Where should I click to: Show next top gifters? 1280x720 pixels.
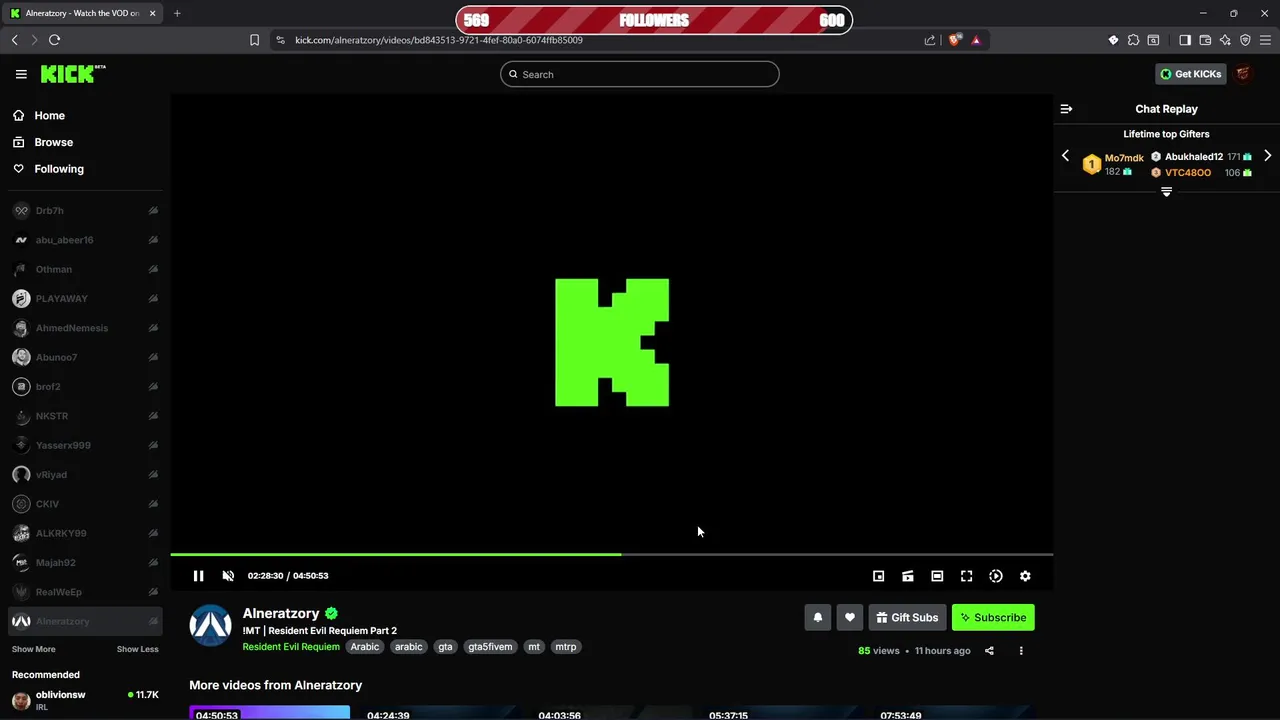1267,156
